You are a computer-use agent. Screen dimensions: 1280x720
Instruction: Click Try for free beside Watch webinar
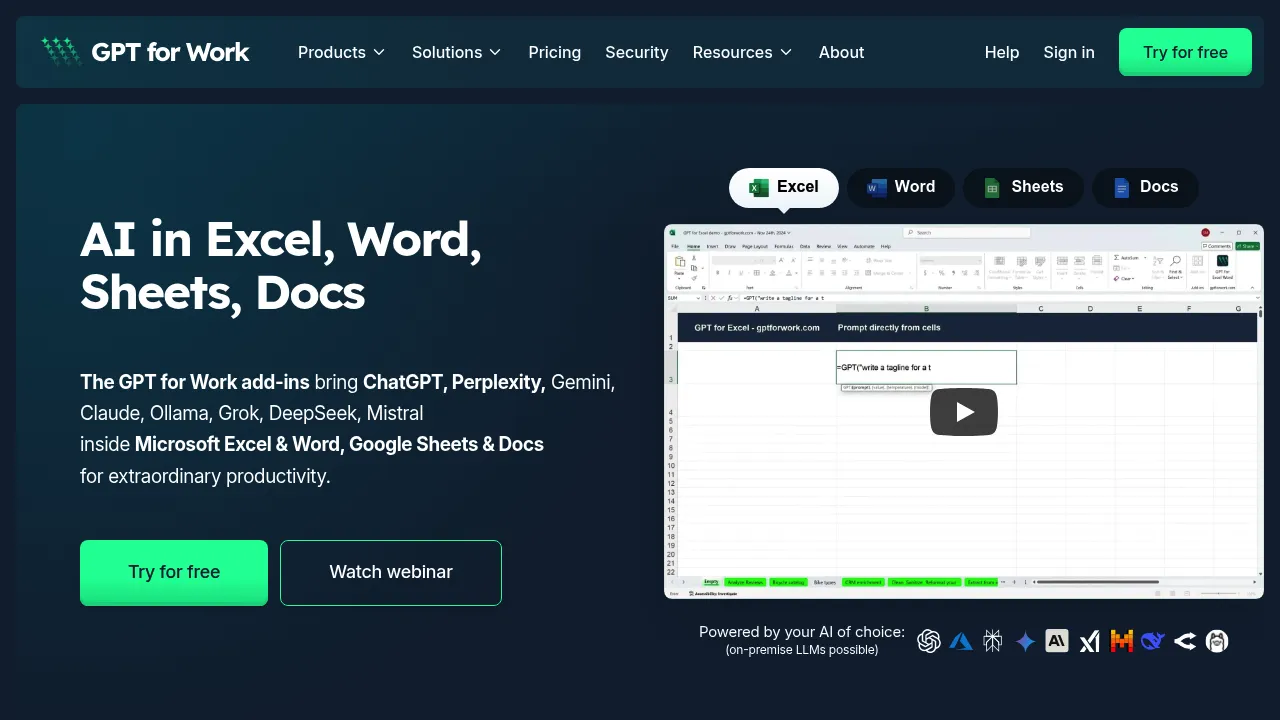pos(174,572)
